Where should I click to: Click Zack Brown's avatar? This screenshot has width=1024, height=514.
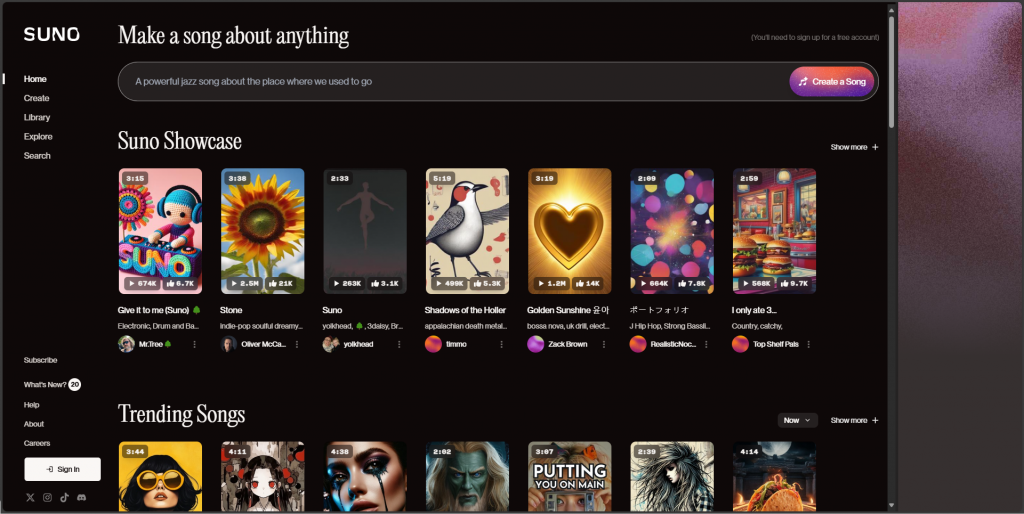click(536, 344)
